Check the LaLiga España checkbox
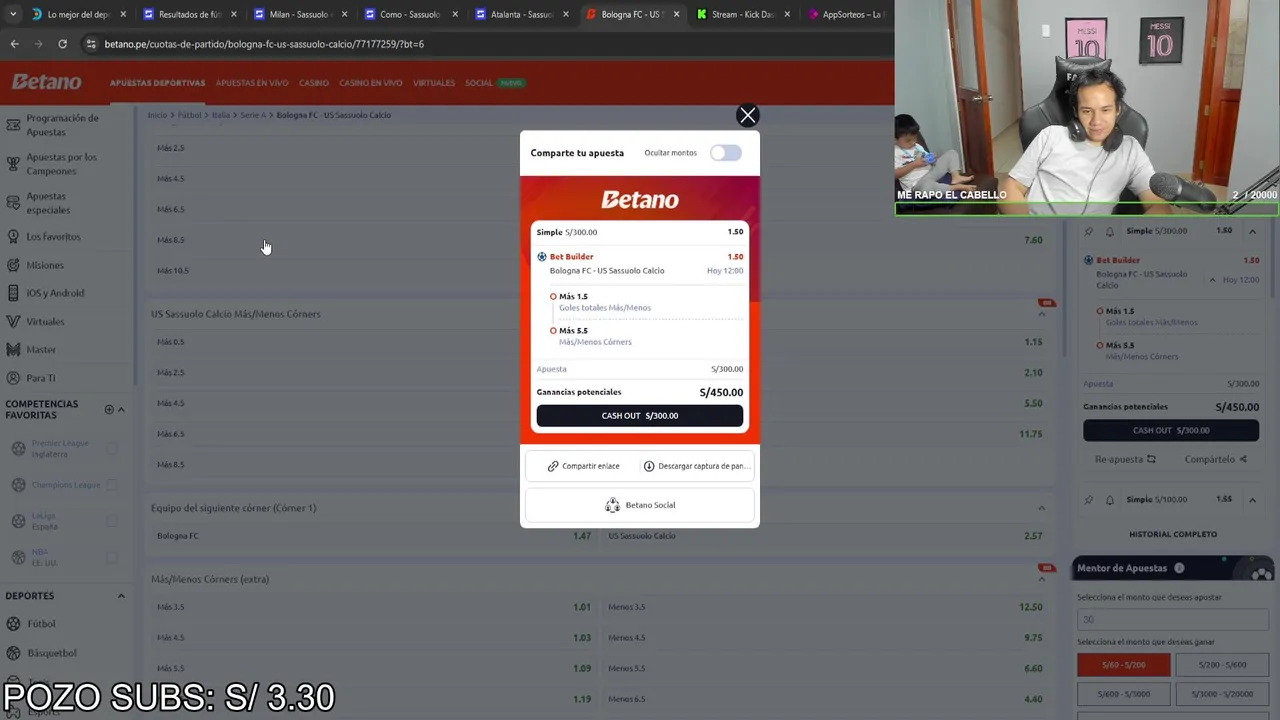This screenshot has width=1280, height=720. [112, 521]
